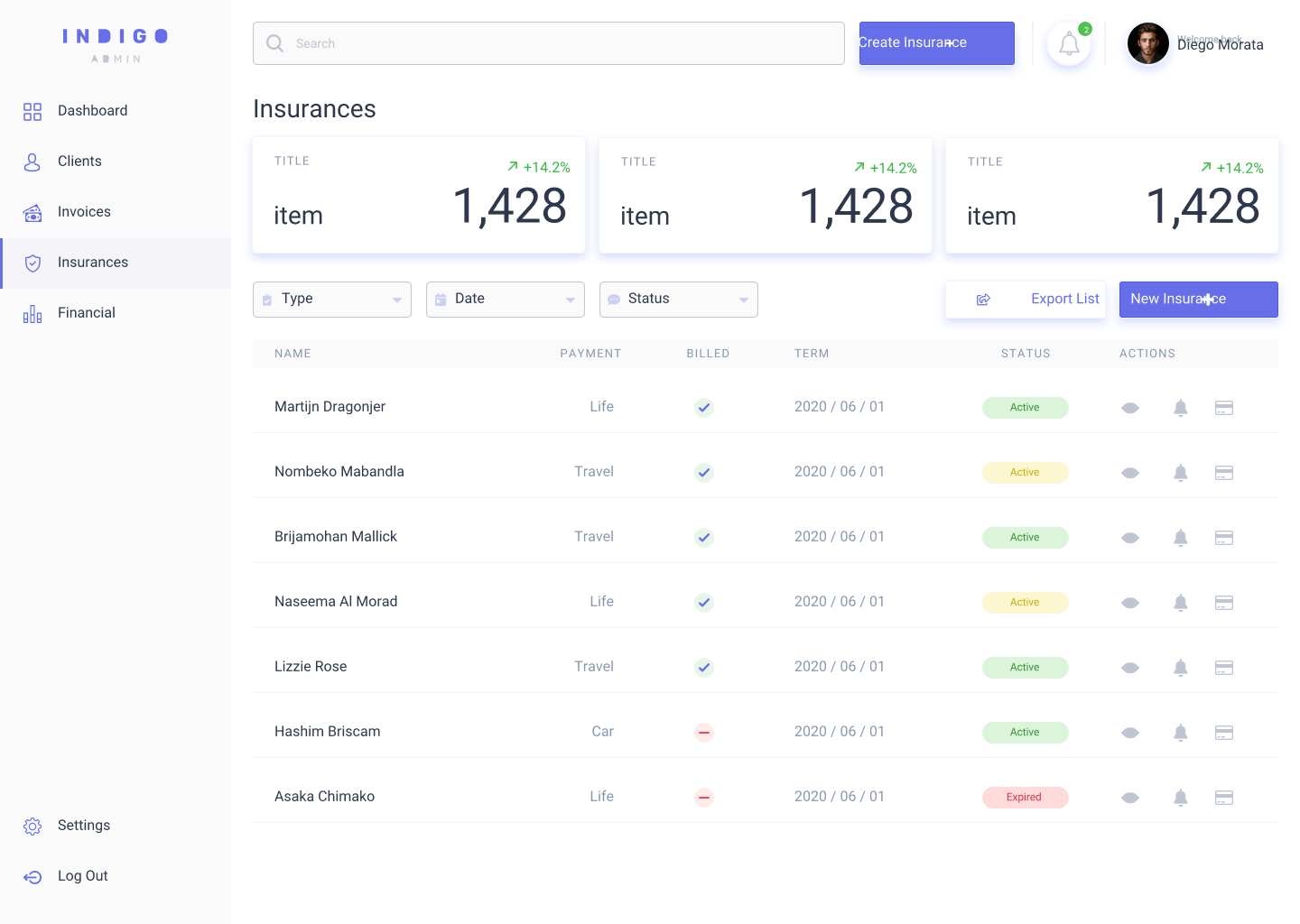The width and height of the screenshot is (1300, 924).
Task: Click bell icon for Asaka Chimako
Action: pos(1181,798)
